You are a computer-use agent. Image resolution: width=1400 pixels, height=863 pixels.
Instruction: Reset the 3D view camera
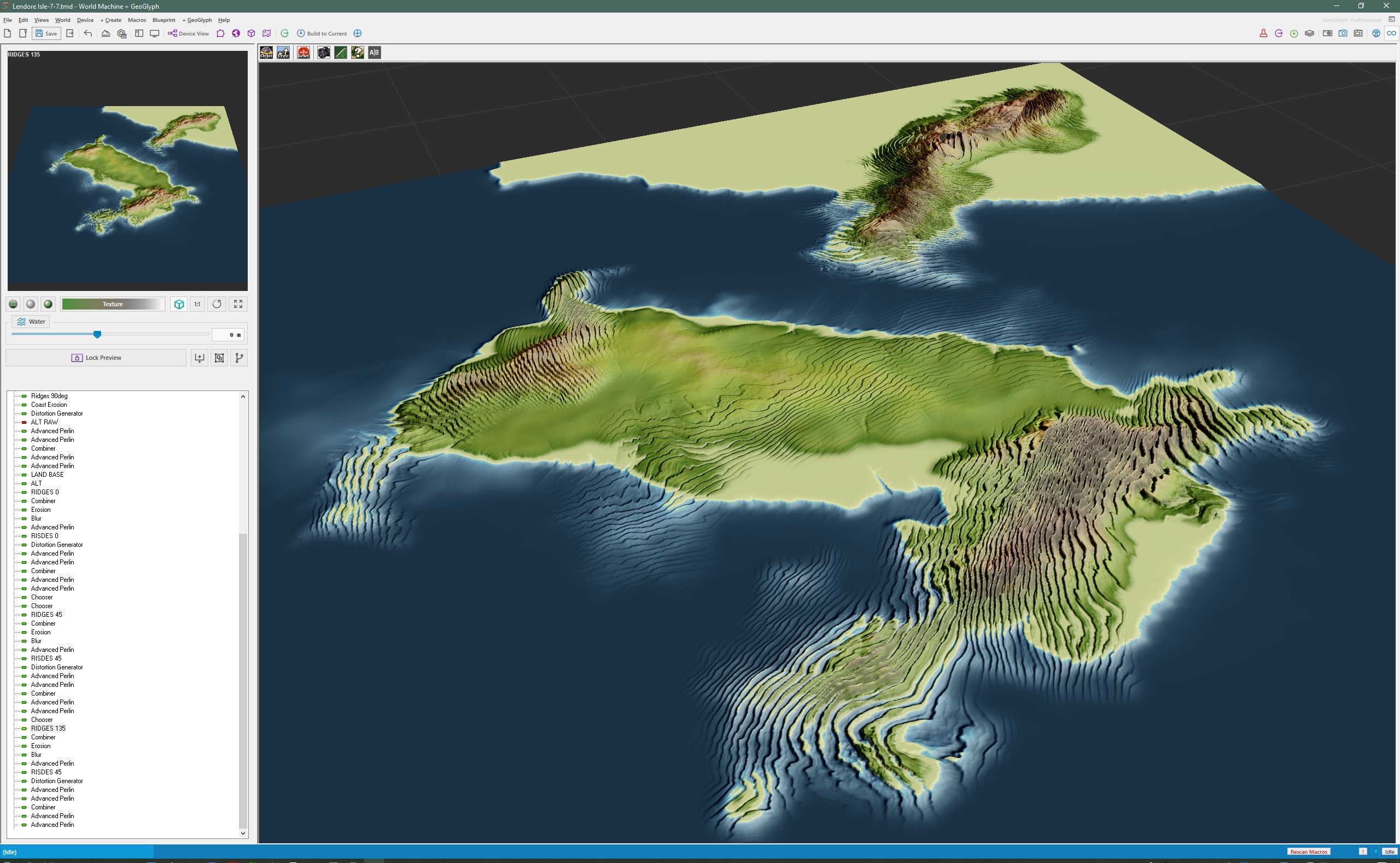(x=303, y=53)
